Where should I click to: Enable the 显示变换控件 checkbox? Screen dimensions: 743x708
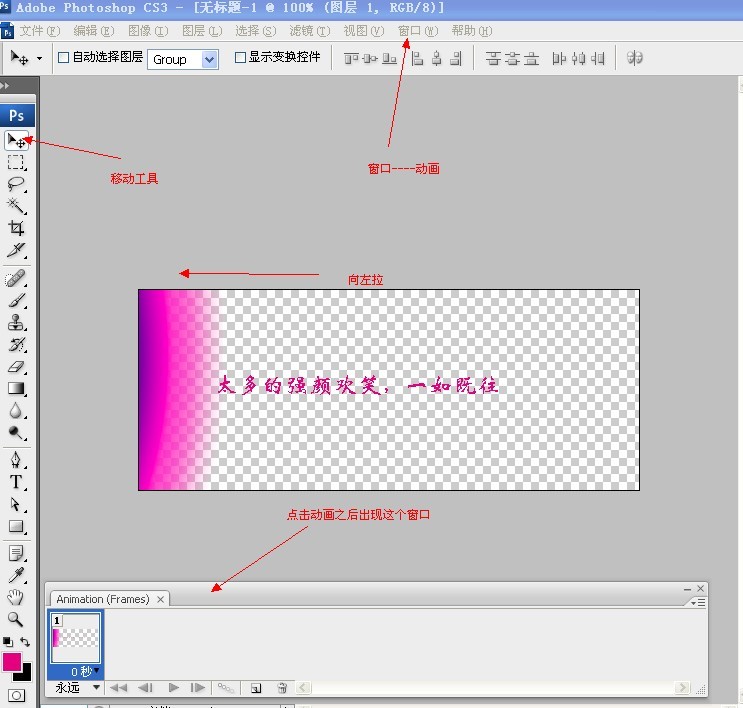tap(240, 57)
